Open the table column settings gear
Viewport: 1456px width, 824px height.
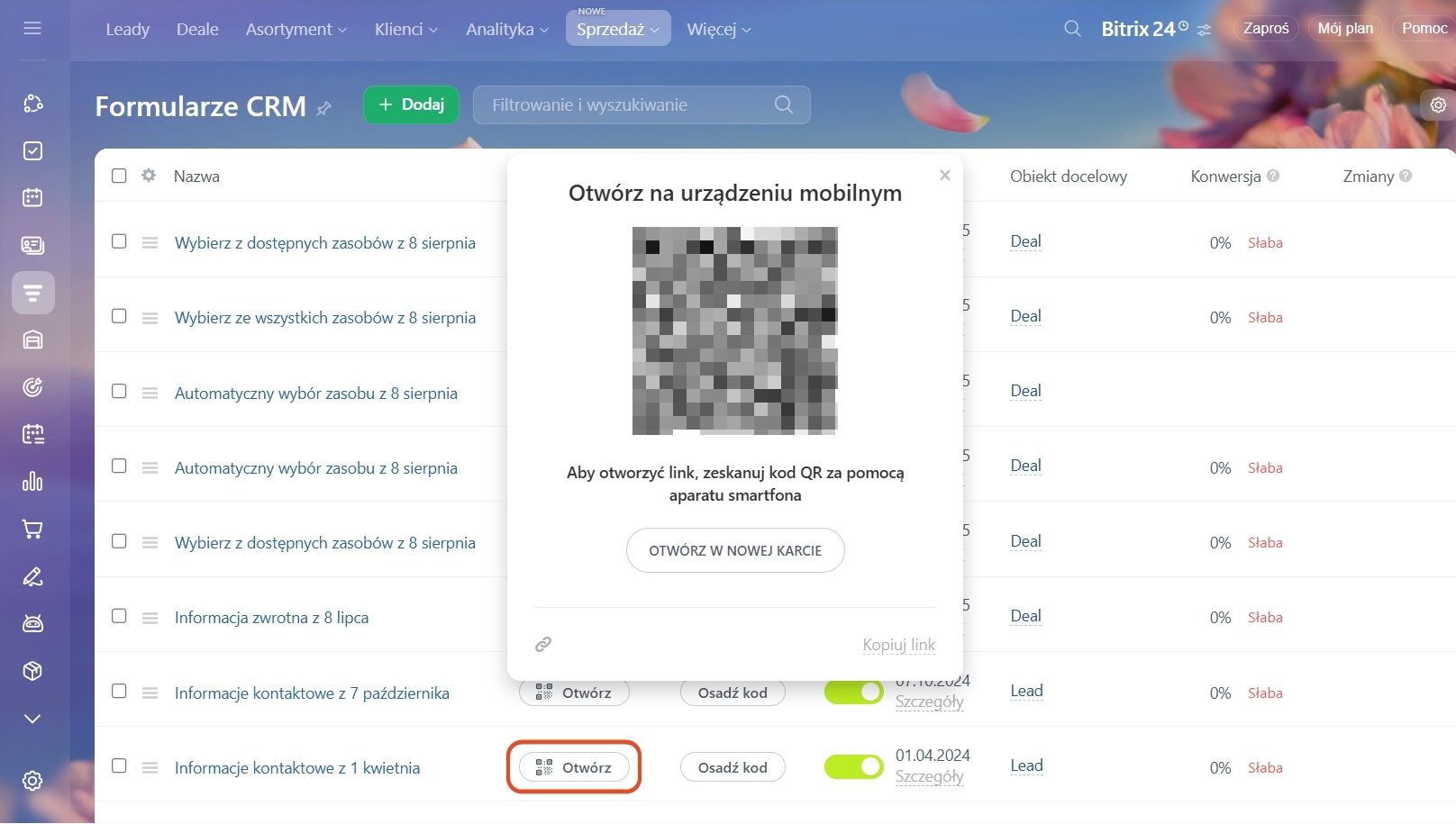click(149, 176)
